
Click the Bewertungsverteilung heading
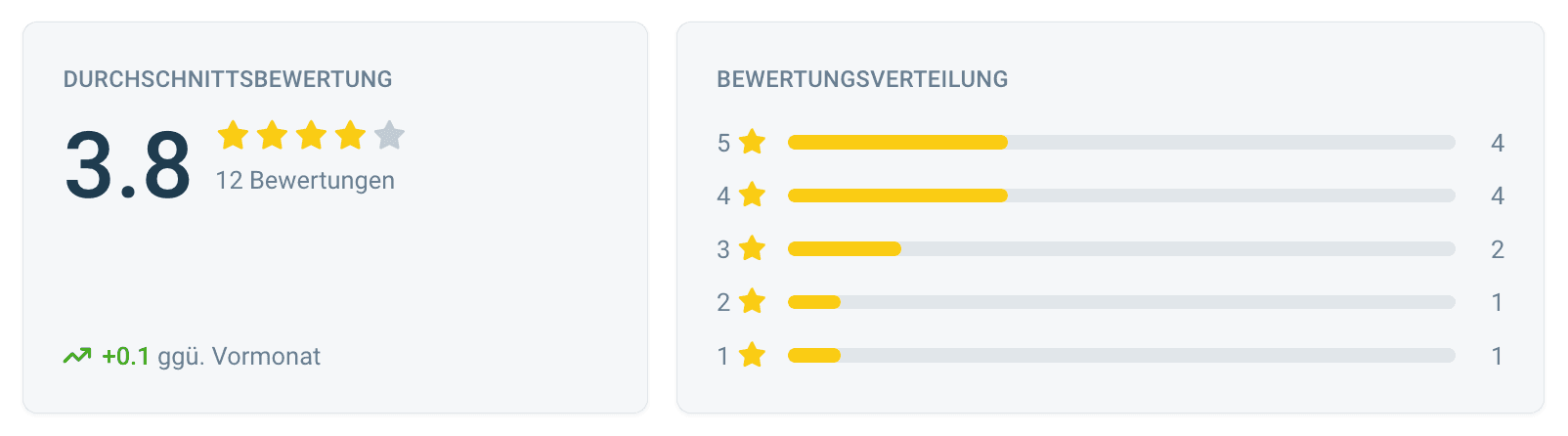coord(862,79)
